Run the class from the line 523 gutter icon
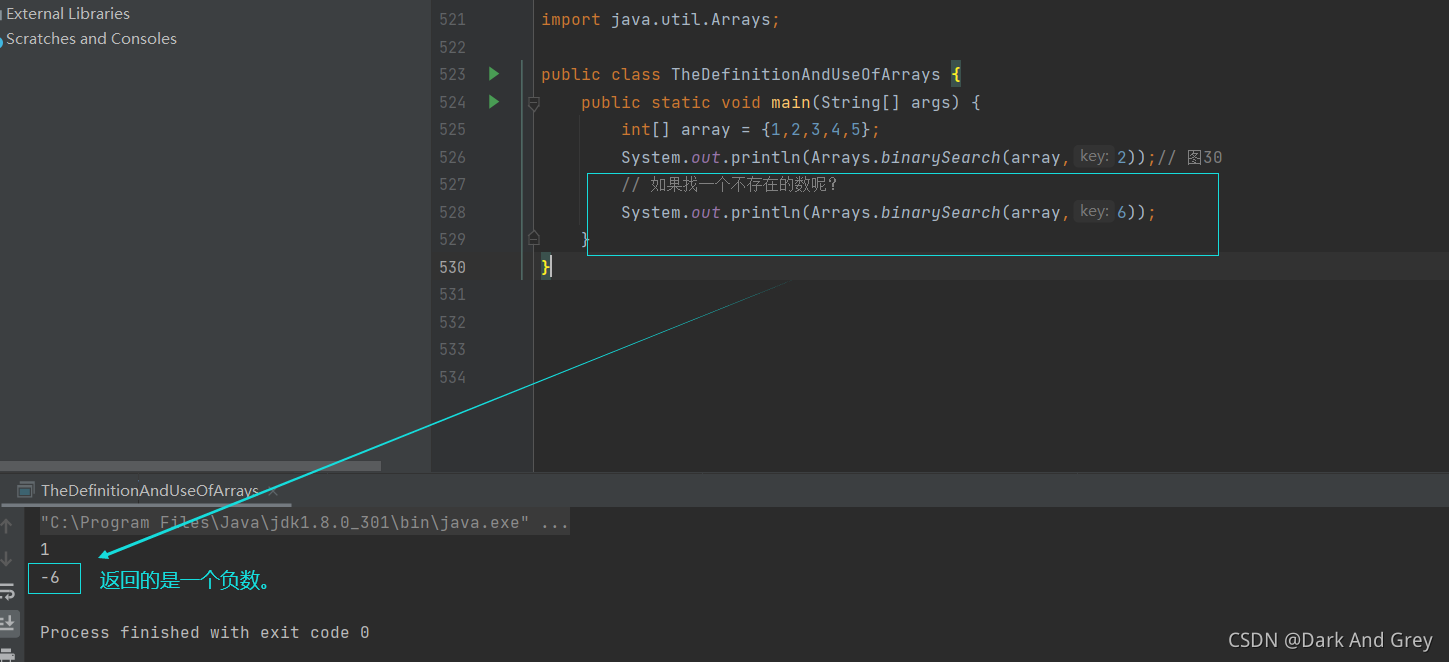This screenshot has width=1449, height=662. pyautogui.click(x=493, y=74)
